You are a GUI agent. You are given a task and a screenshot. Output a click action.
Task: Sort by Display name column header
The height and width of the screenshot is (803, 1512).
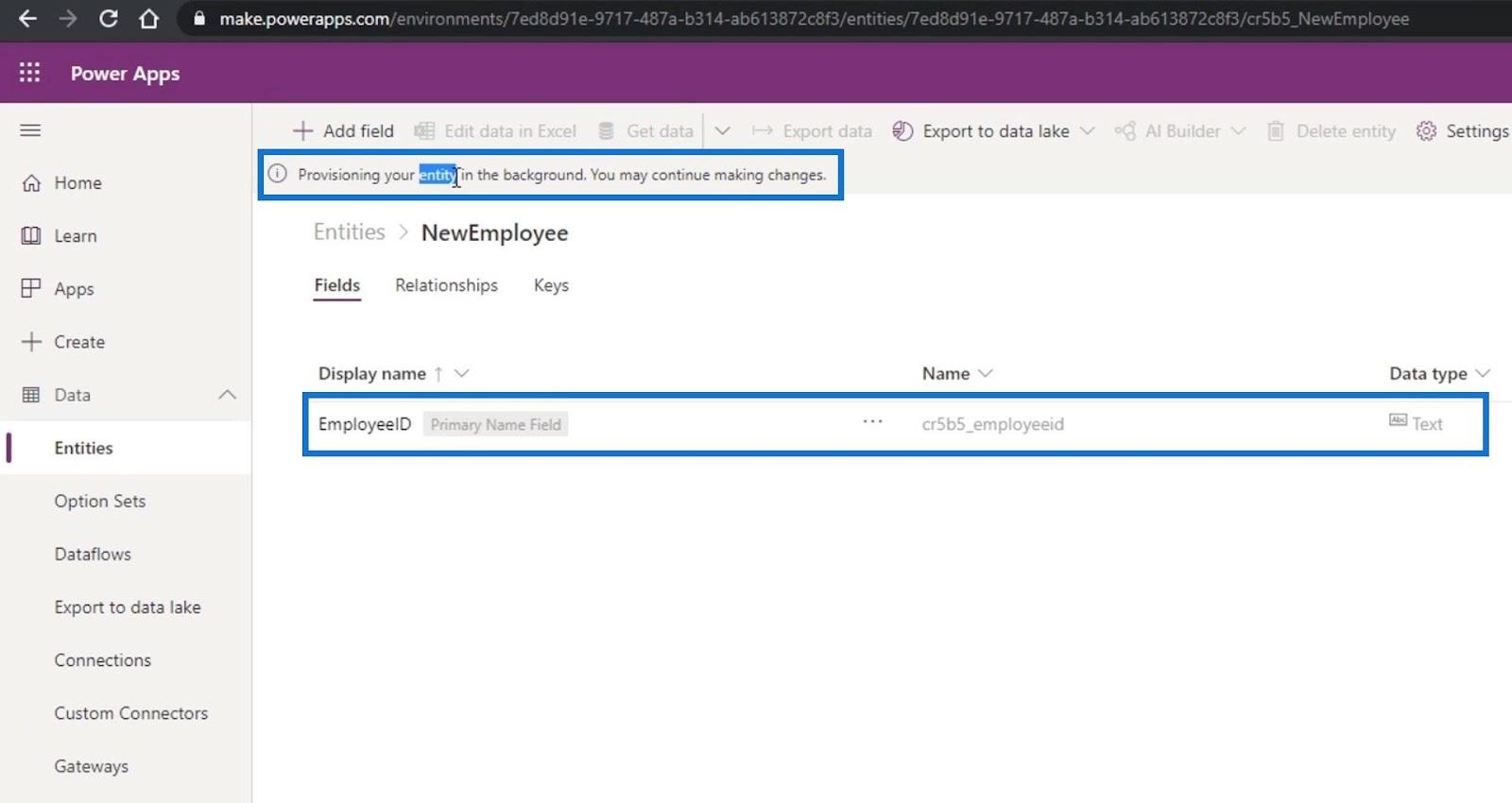(x=372, y=373)
